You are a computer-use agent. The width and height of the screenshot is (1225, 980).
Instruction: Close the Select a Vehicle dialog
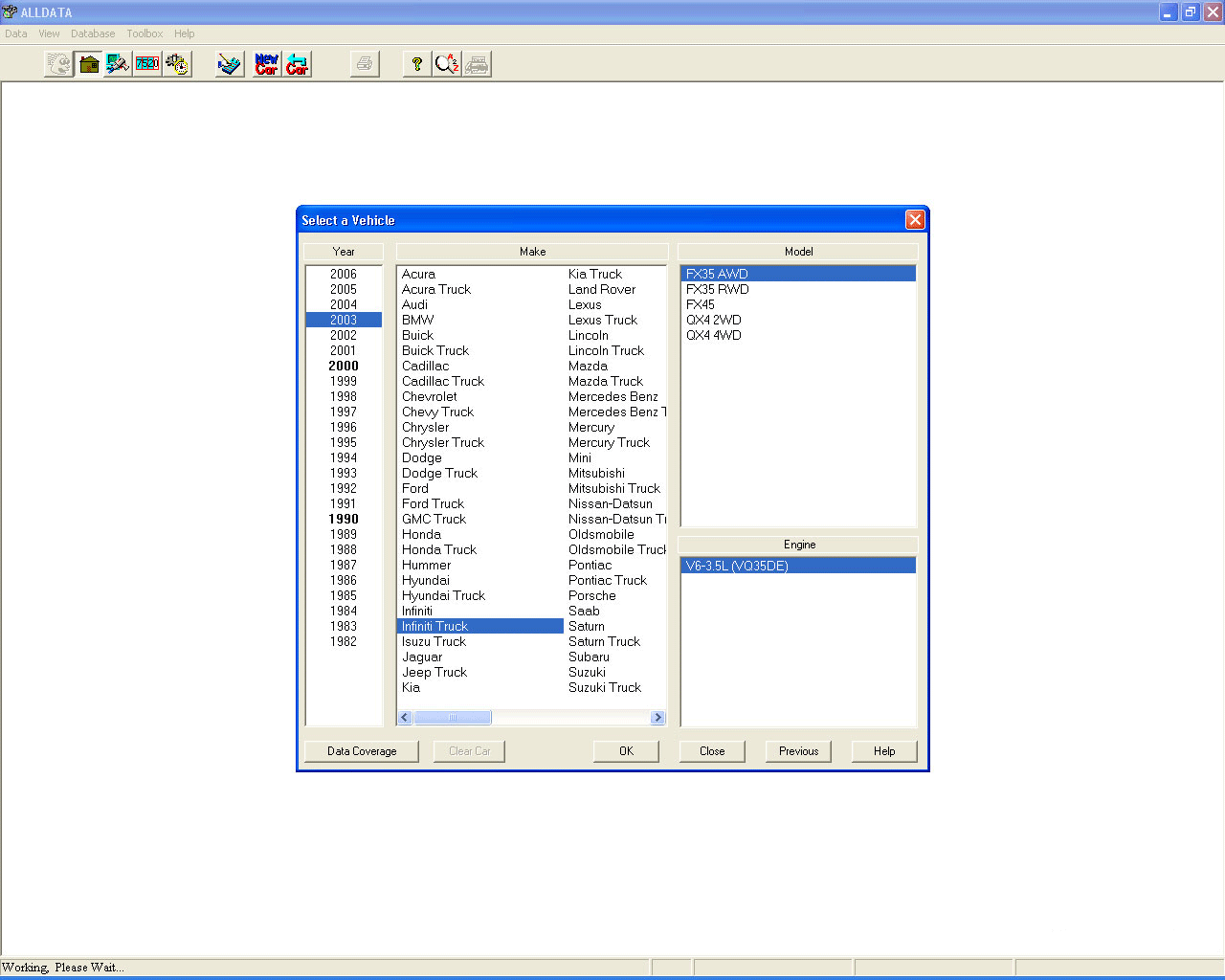(915, 220)
